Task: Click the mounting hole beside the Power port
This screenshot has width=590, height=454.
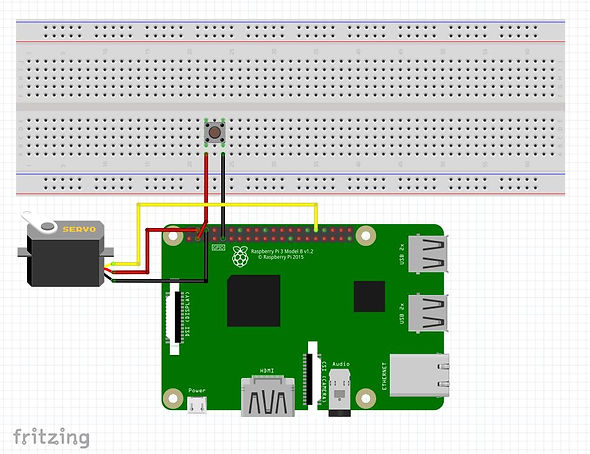Action: [173, 398]
